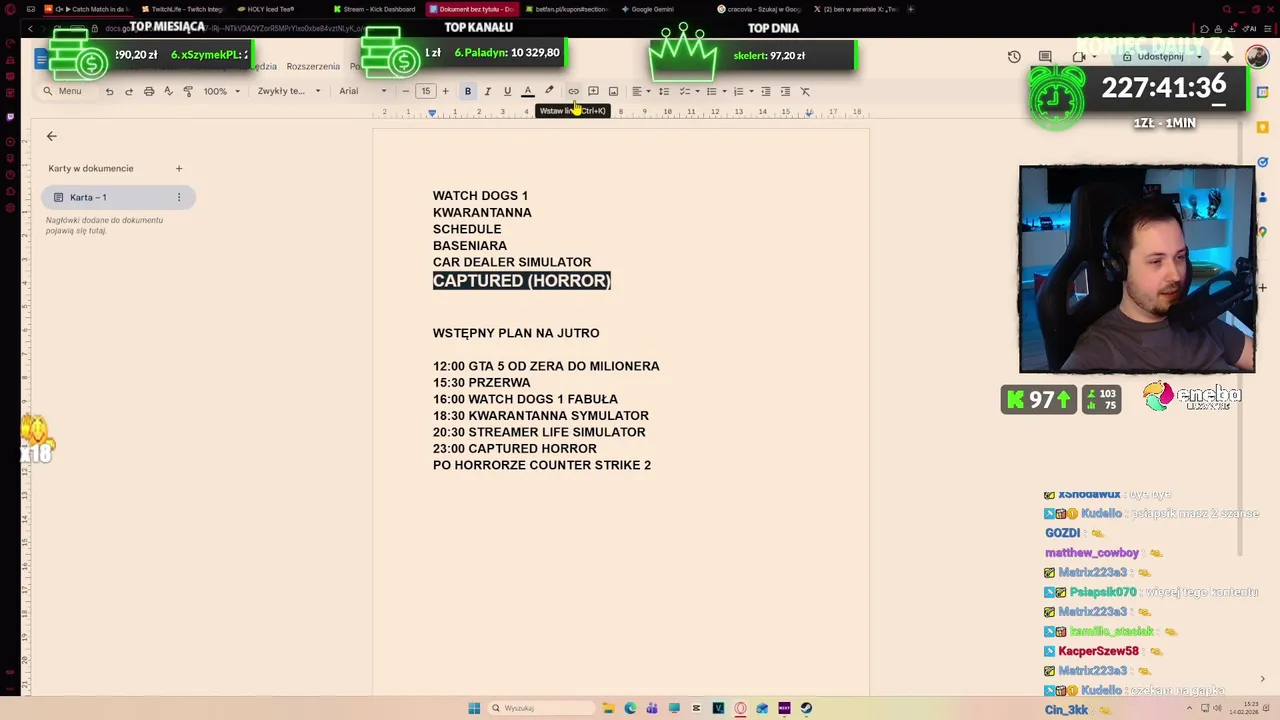The image size is (1280, 720).
Task: Print the document via printer icon
Action: click(149, 91)
